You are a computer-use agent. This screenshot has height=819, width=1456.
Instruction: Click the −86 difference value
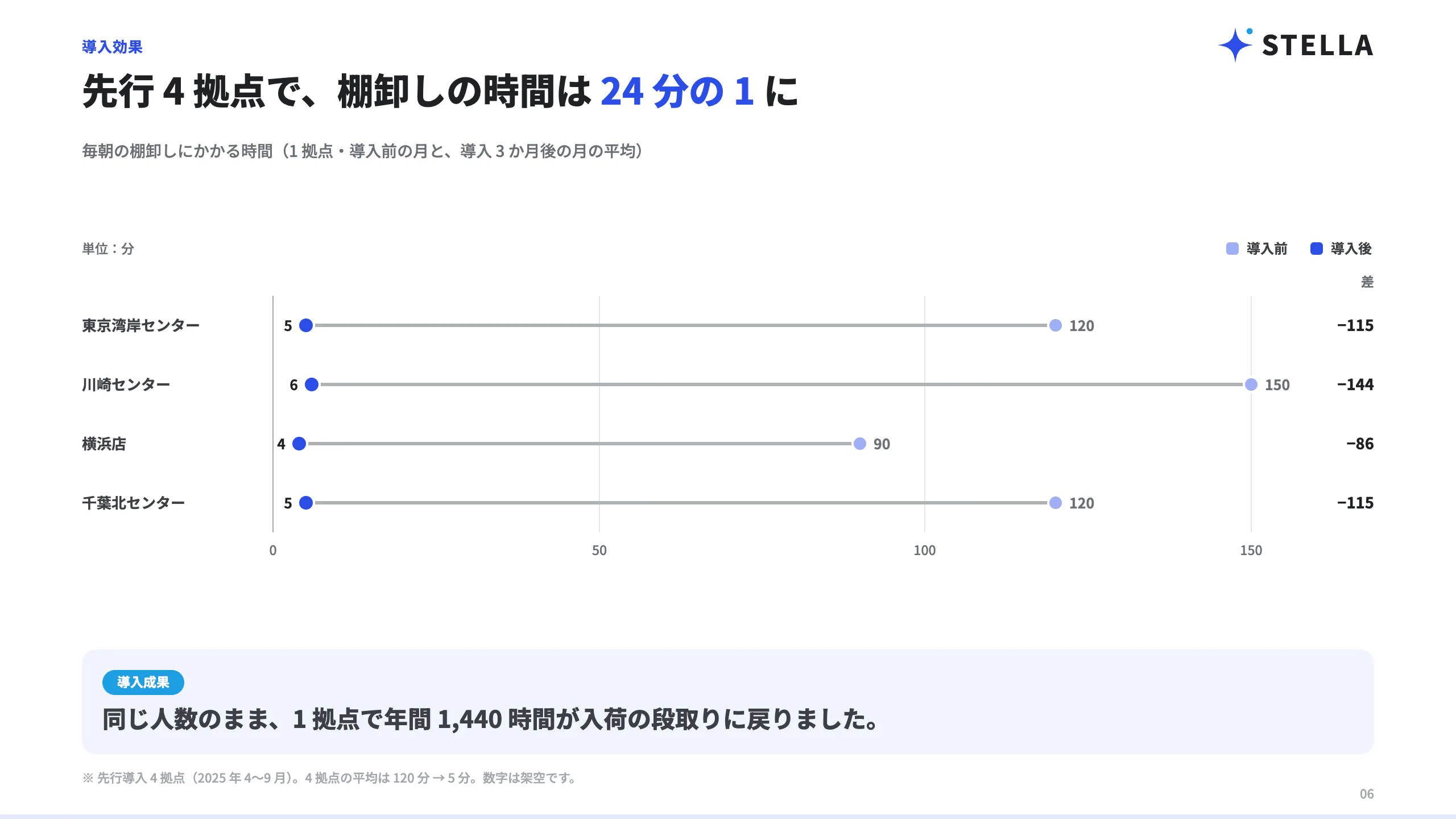[x=1360, y=444]
